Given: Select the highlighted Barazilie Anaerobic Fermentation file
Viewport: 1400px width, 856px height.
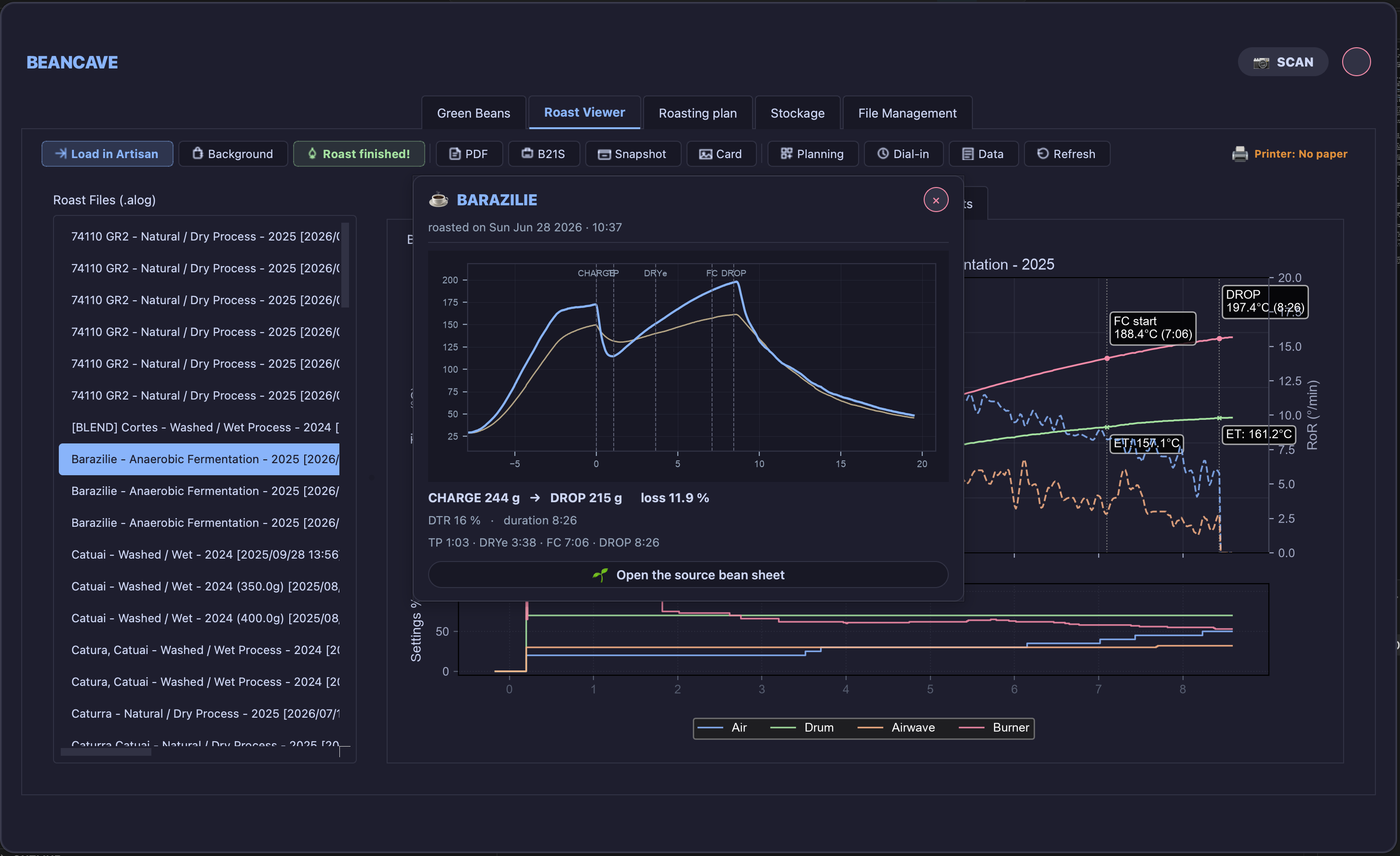Looking at the screenshot, I should tap(199, 459).
